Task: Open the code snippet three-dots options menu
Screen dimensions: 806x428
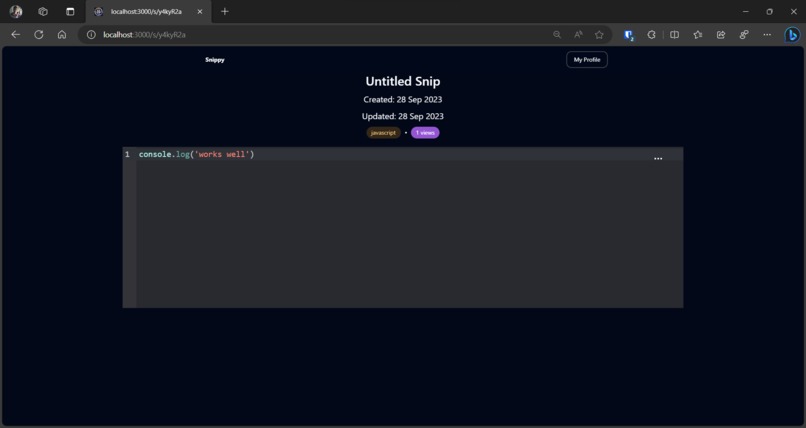Action: (x=658, y=159)
